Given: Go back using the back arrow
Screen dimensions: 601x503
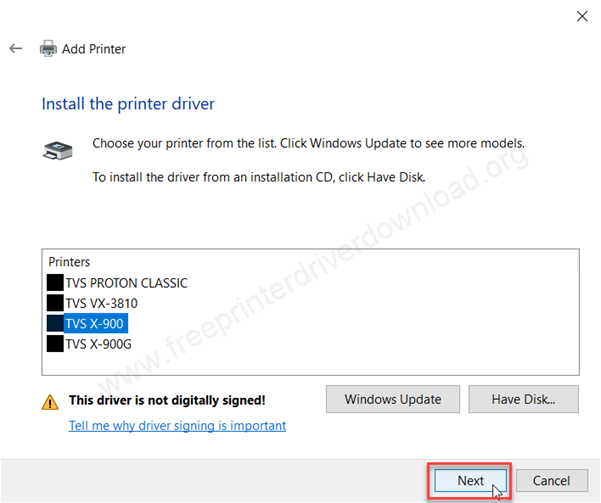Looking at the screenshot, I should pos(16,48).
